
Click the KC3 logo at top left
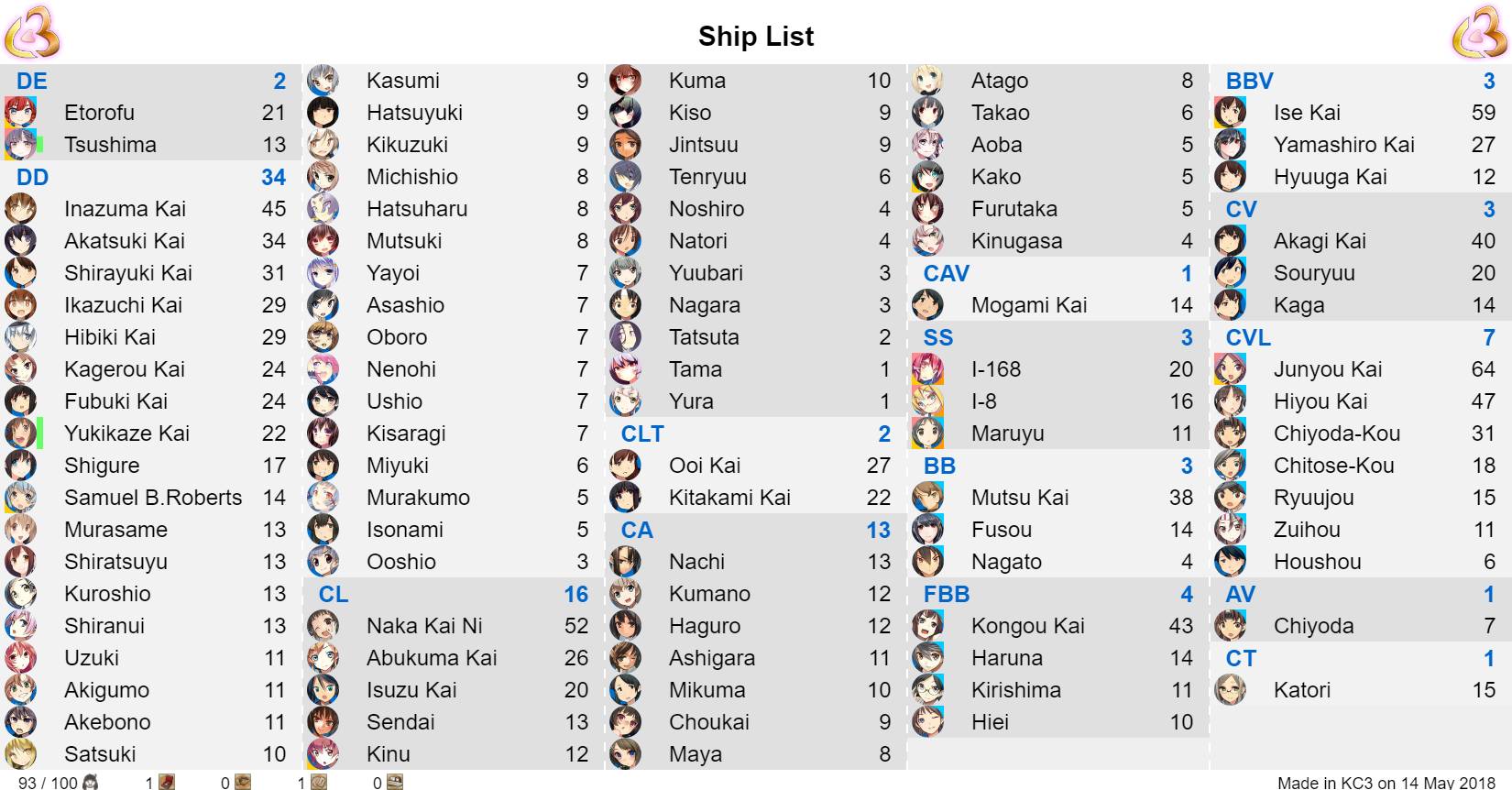[x=32, y=33]
